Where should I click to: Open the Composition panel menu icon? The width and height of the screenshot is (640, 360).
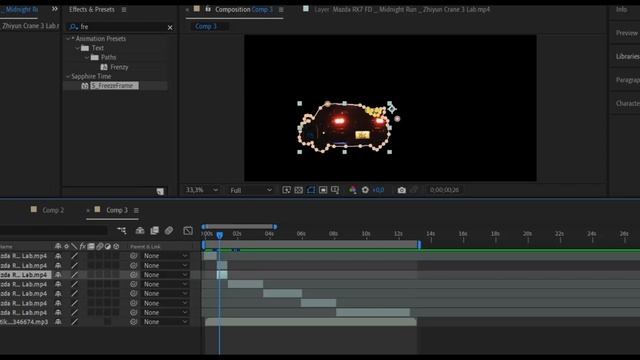coord(281,9)
